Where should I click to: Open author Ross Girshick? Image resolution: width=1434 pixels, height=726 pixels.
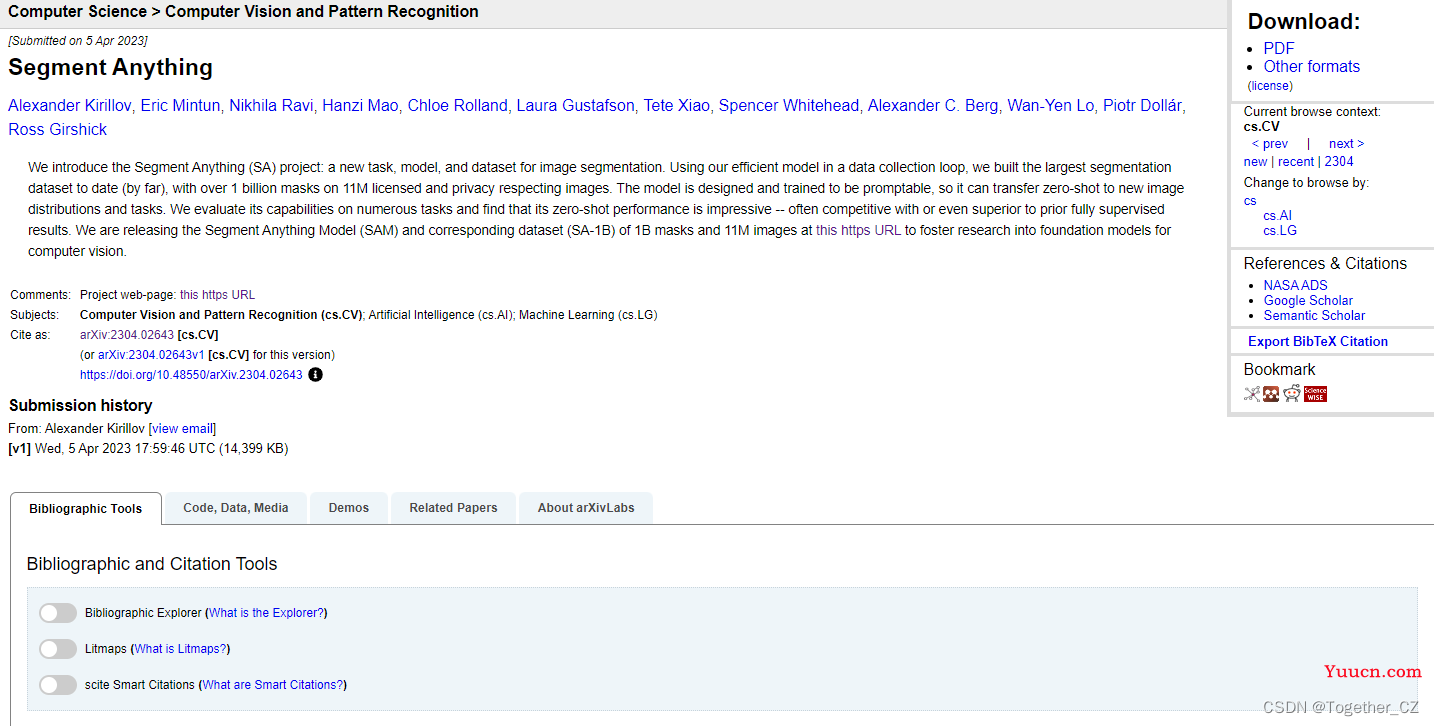coord(57,130)
